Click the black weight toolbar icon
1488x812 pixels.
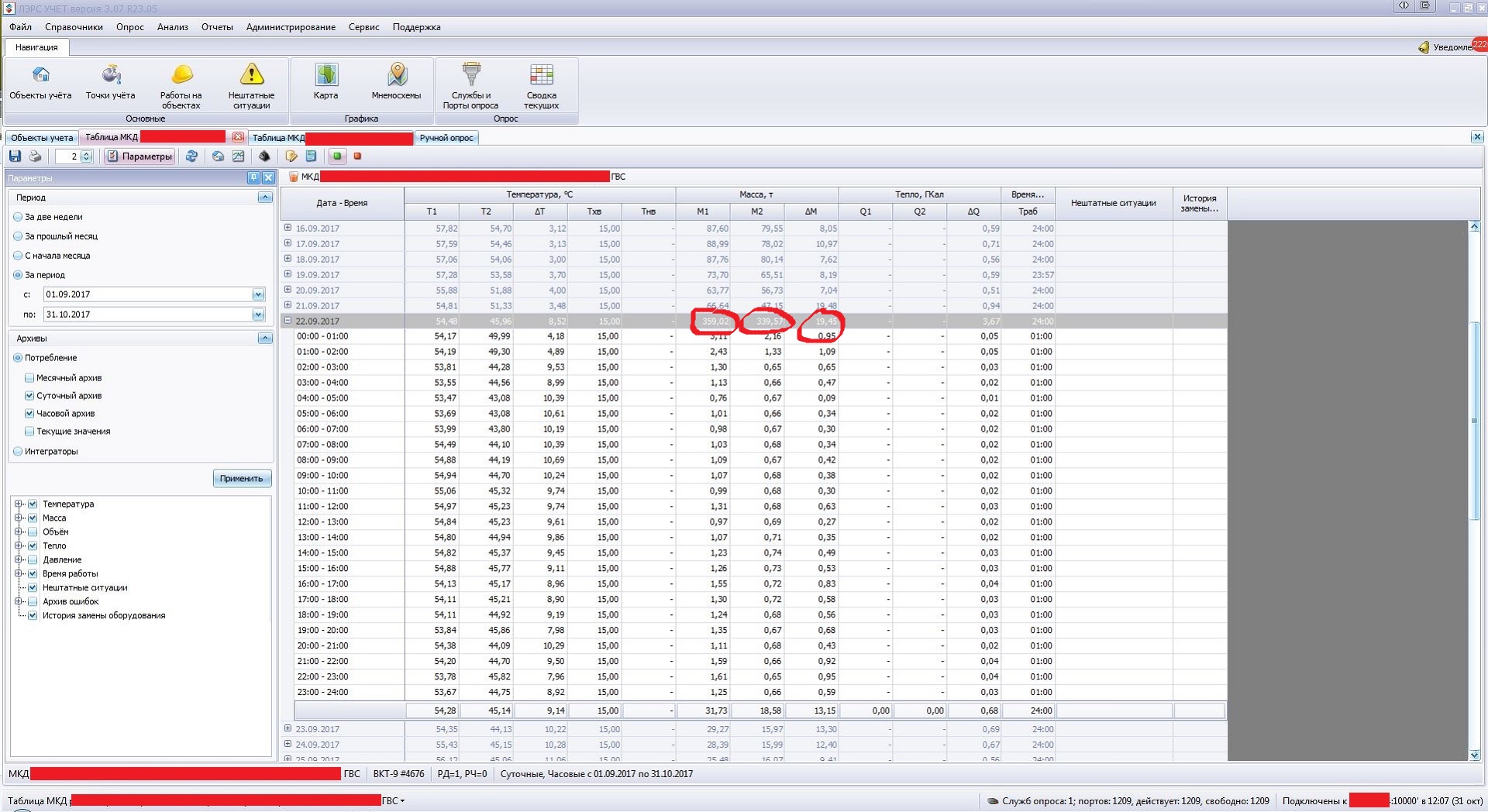tap(264, 157)
